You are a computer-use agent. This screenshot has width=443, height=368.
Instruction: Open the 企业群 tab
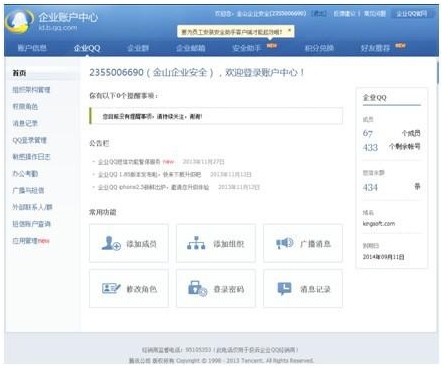138,48
